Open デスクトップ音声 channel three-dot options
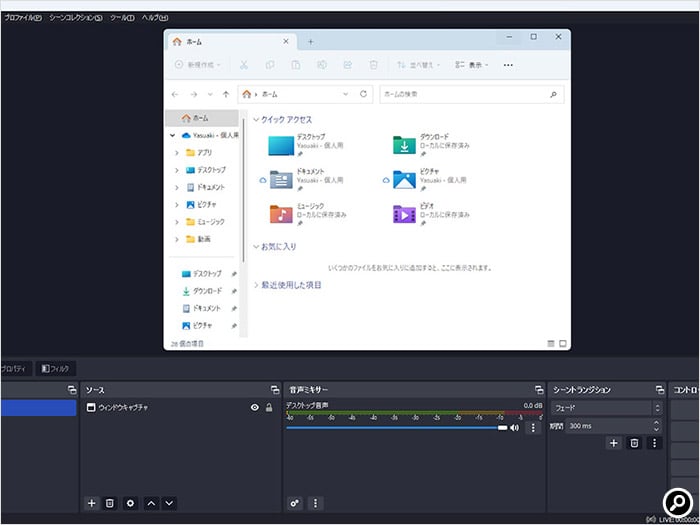Screen dimensions: 700x525 click(533, 428)
